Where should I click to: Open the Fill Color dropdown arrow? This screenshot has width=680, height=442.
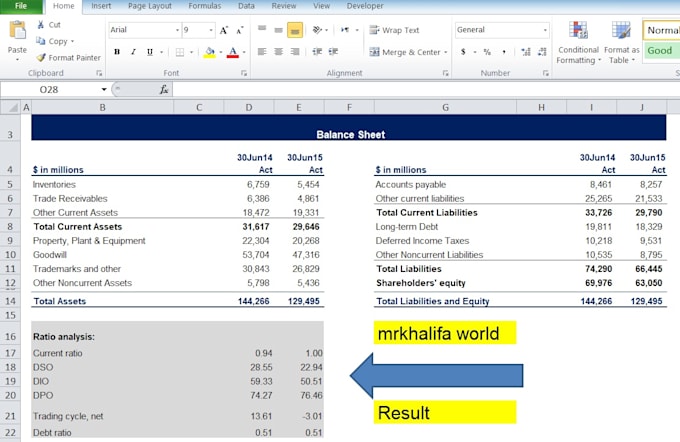coord(220,52)
